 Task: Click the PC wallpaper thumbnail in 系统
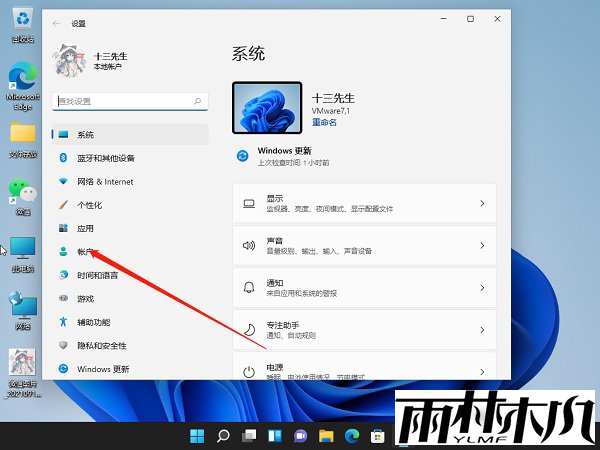(267, 108)
